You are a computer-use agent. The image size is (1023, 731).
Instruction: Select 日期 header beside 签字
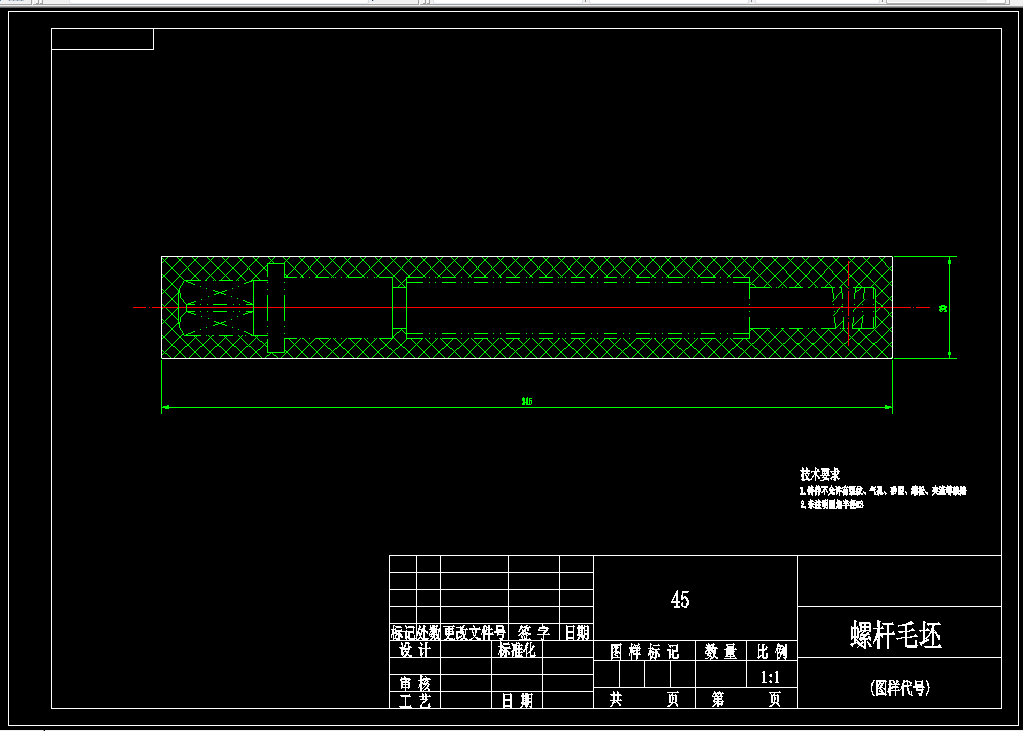[x=577, y=632]
